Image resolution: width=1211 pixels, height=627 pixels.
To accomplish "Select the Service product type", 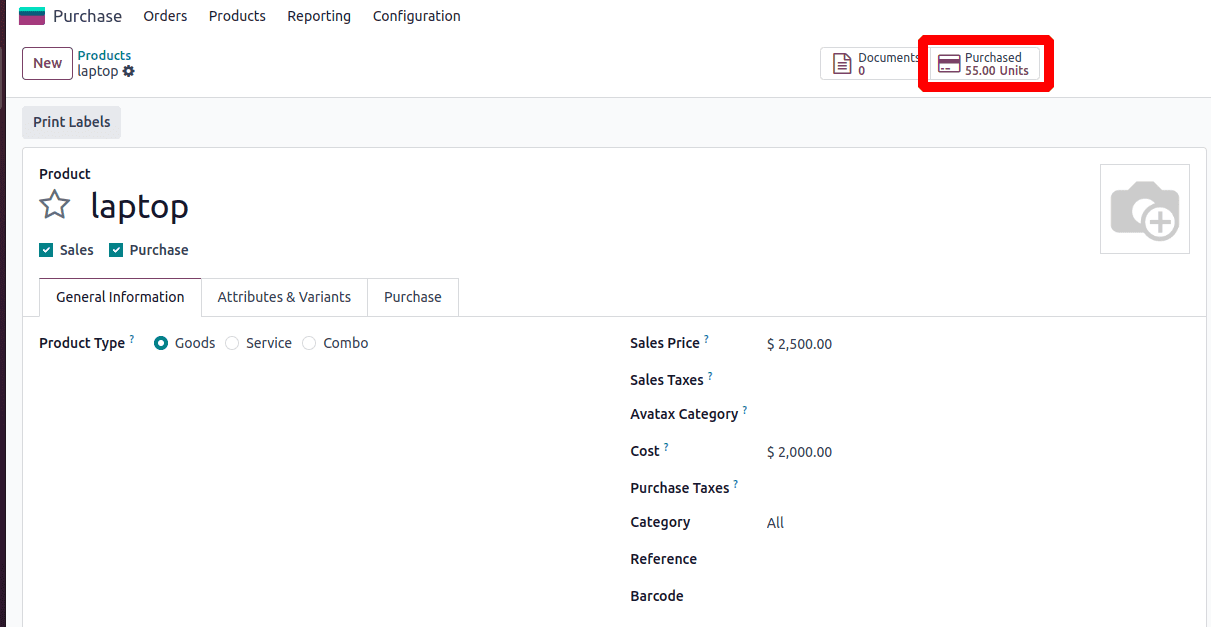I will [x=232, y=343].
